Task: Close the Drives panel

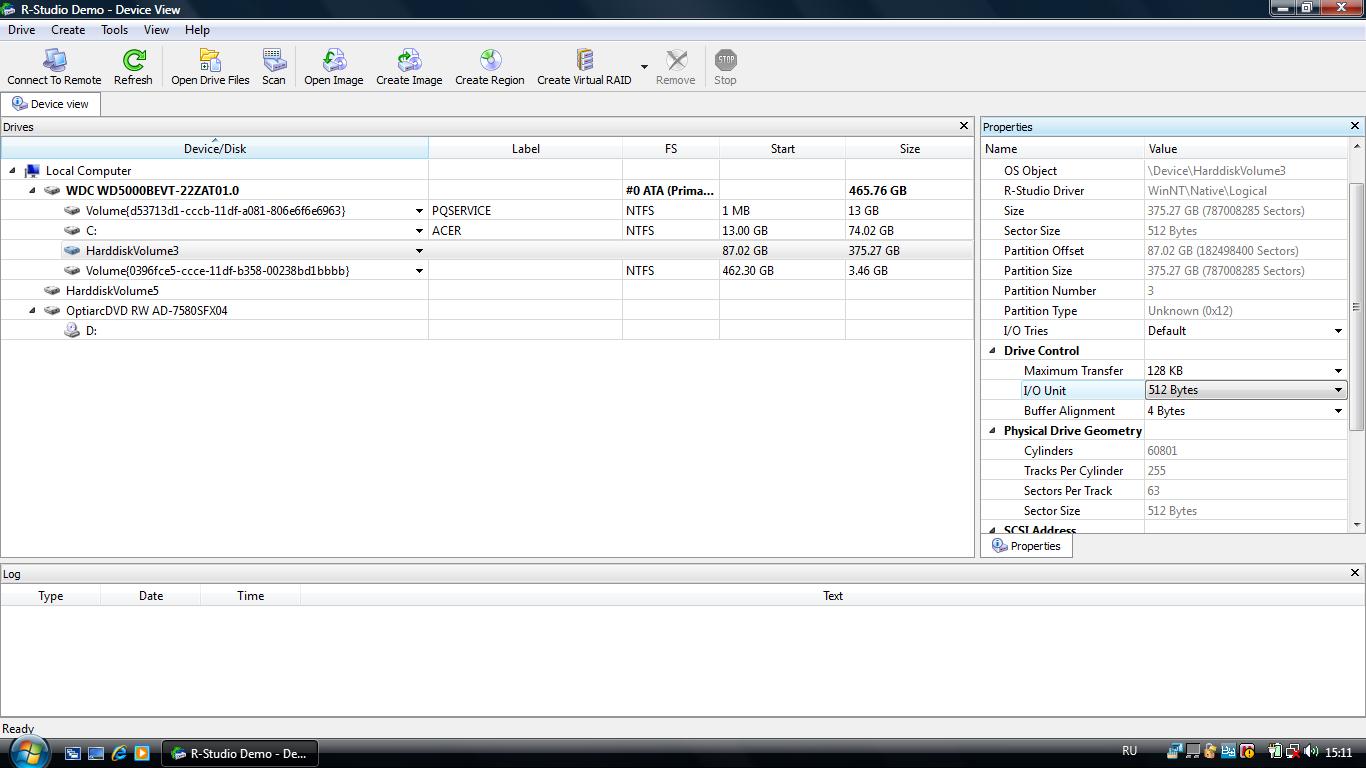Action: coord(964,126)
